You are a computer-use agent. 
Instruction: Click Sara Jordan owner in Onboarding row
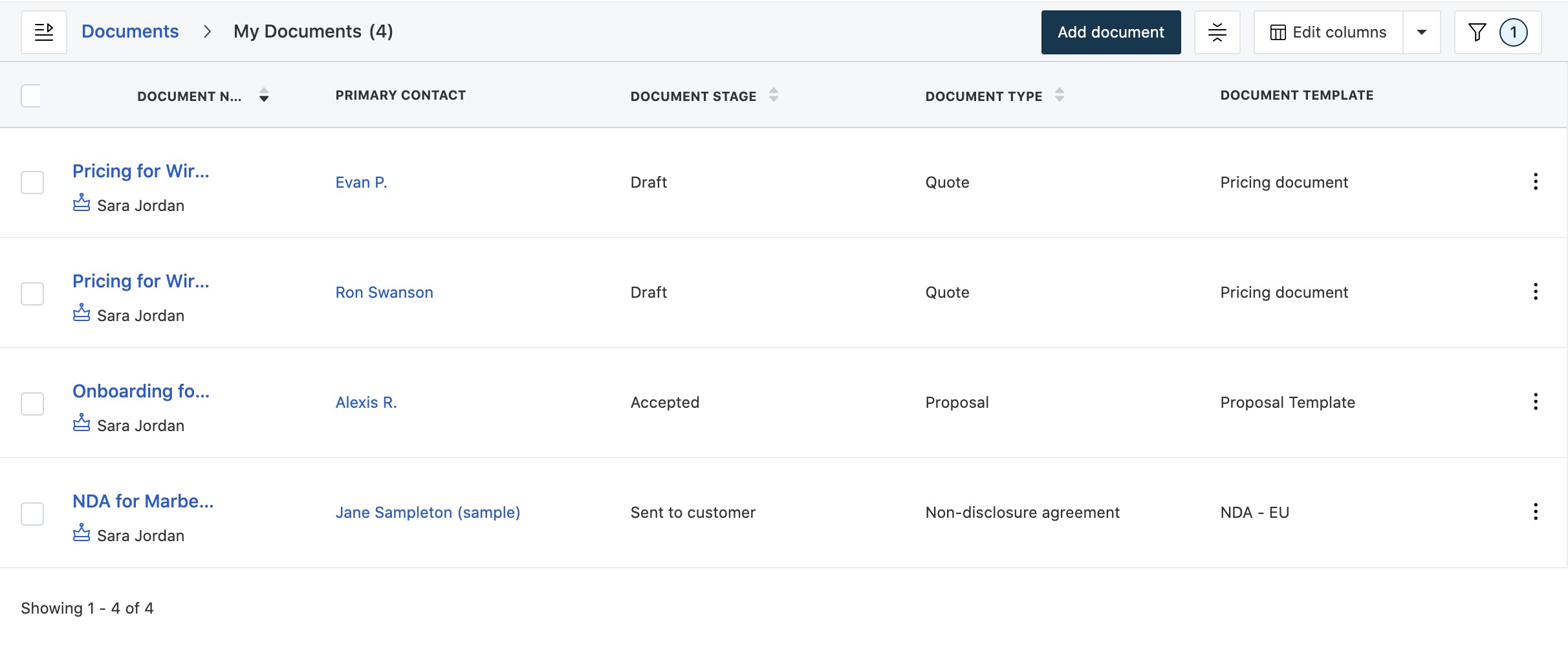coord(140,426)
